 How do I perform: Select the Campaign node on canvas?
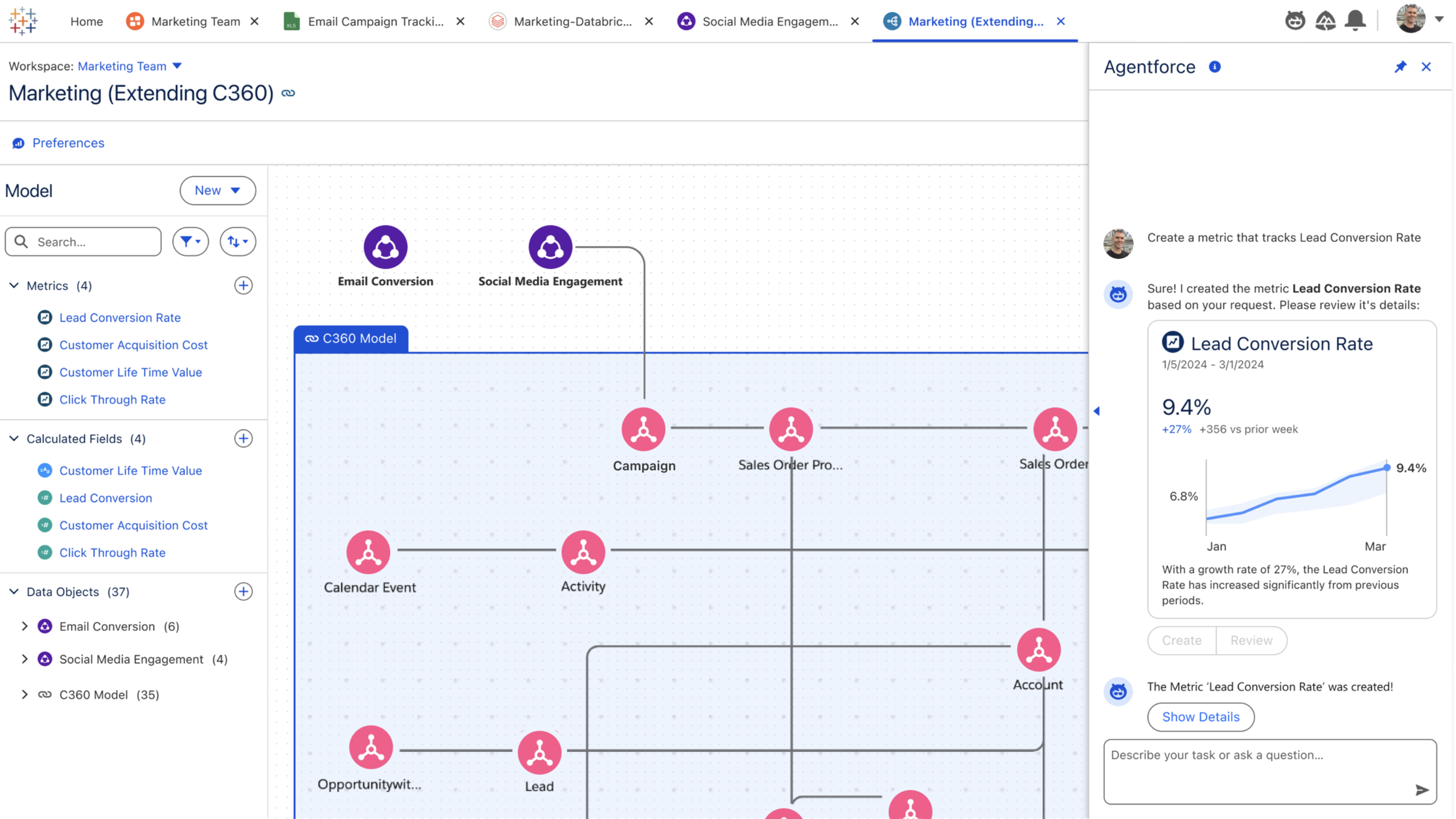[x=643, y=430]
